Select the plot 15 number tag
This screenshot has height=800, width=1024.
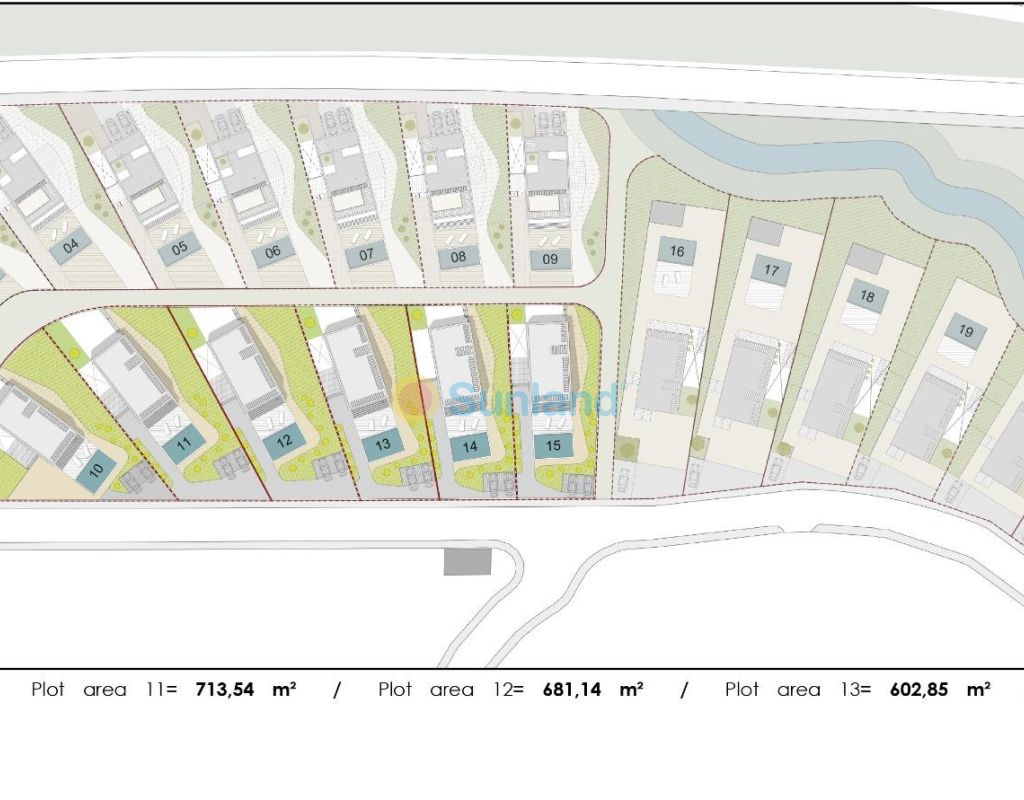(x=554, y=446)
